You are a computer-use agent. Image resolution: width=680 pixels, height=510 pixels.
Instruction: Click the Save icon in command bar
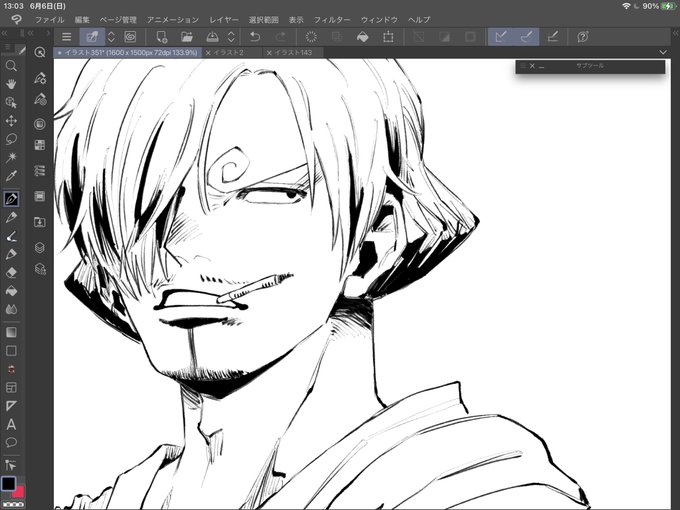[212, 37]
